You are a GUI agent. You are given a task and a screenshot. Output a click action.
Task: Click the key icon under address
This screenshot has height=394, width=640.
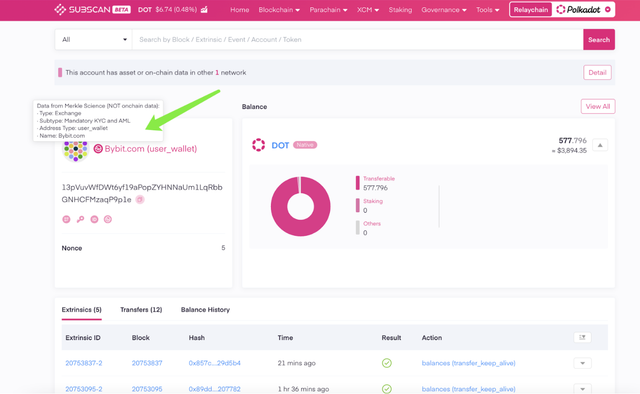80,219
